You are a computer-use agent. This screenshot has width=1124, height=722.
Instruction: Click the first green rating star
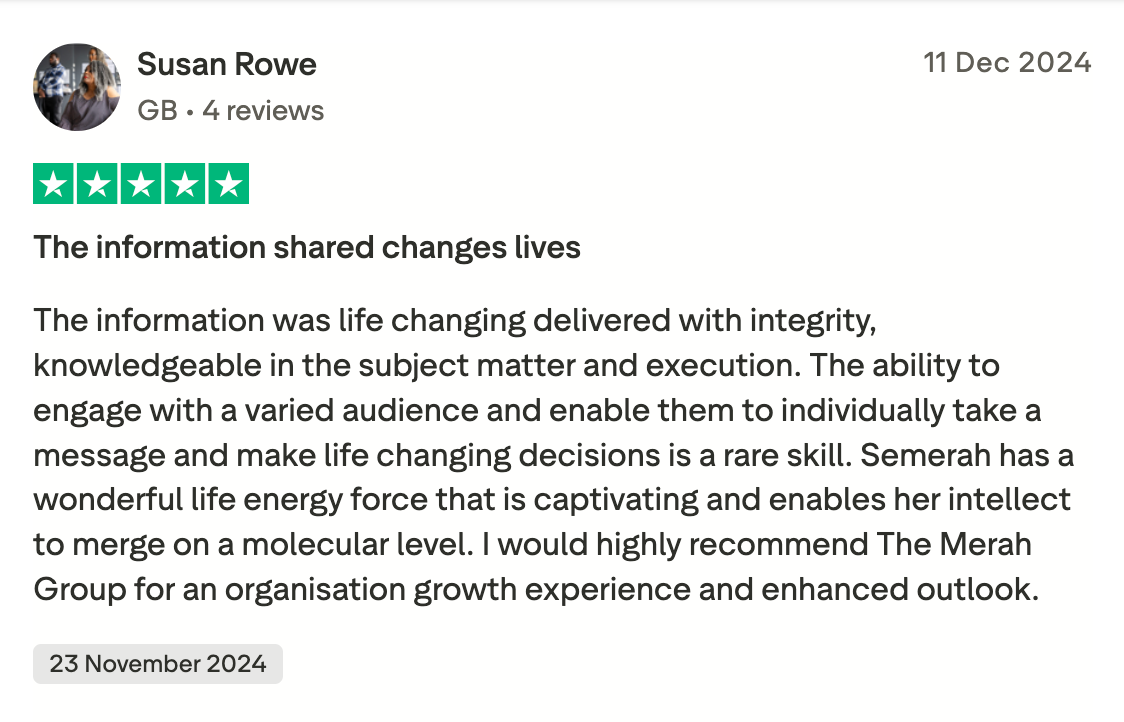(x=53, y=184)
